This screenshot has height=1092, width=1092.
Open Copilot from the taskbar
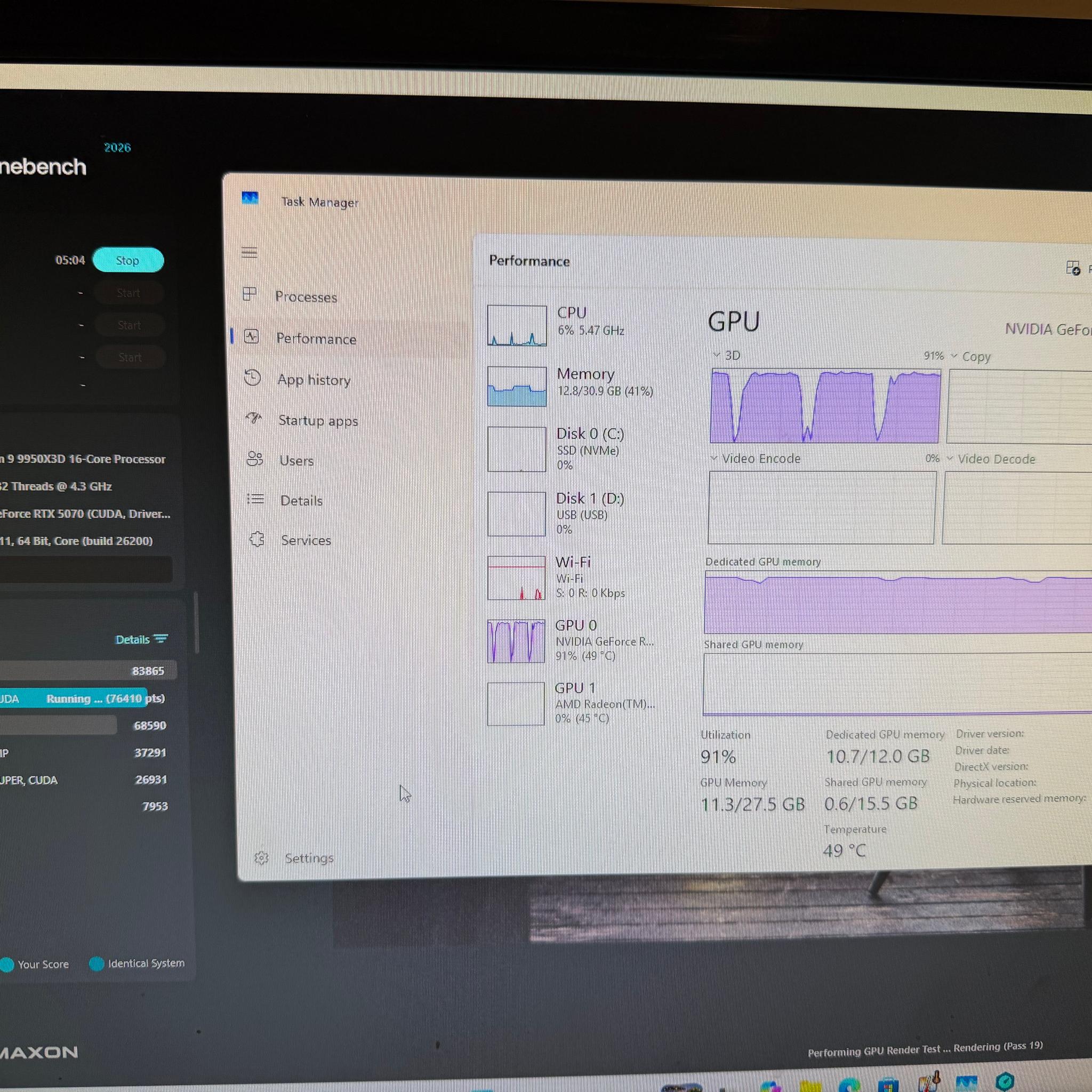[x=770, y=1086]
